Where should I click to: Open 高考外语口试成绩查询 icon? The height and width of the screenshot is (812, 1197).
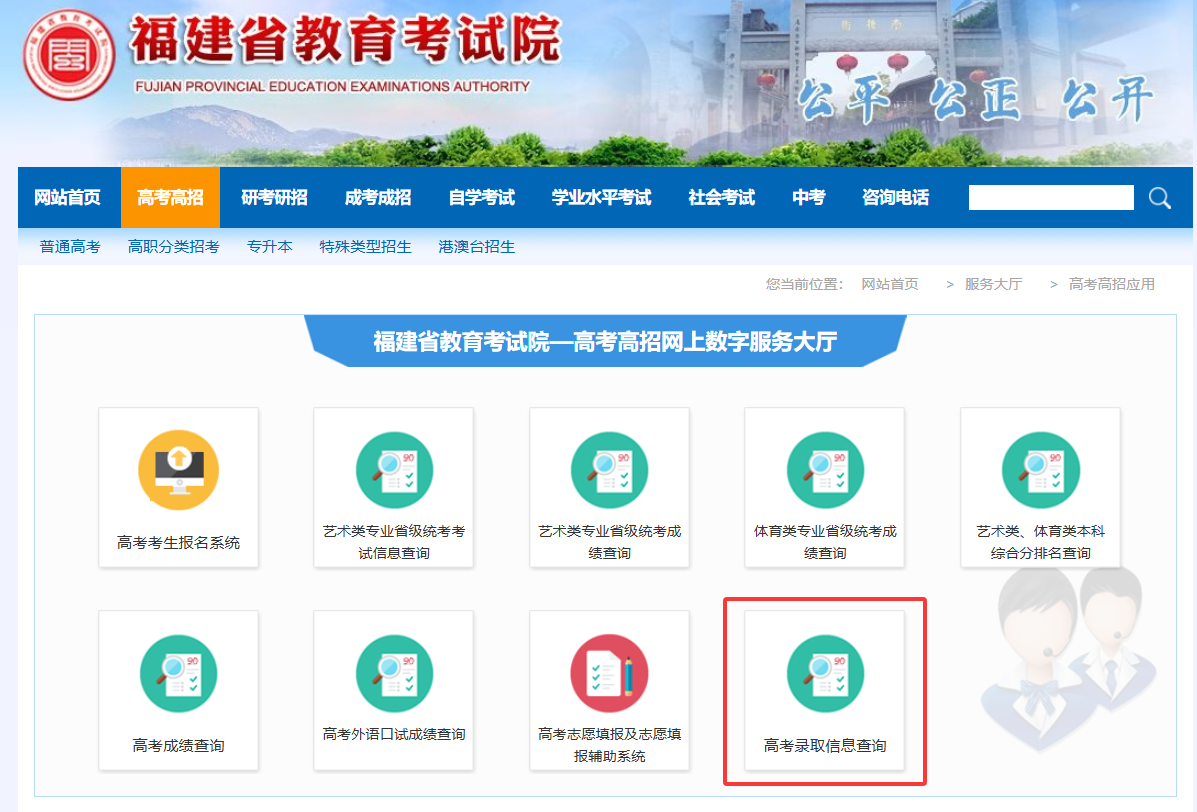pos(394,673)
